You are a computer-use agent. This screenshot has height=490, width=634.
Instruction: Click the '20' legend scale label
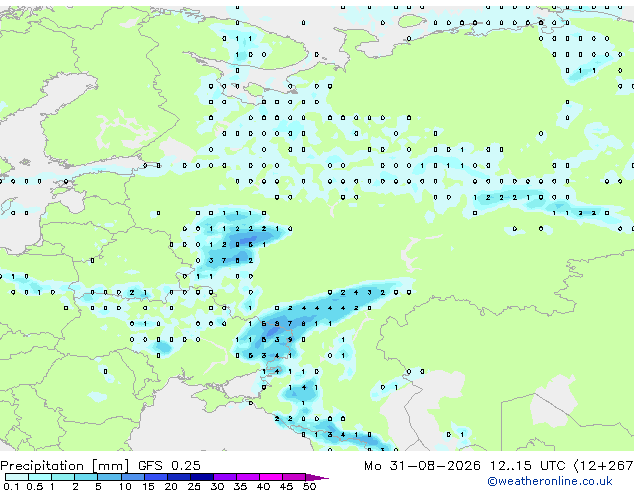(171, 486)
